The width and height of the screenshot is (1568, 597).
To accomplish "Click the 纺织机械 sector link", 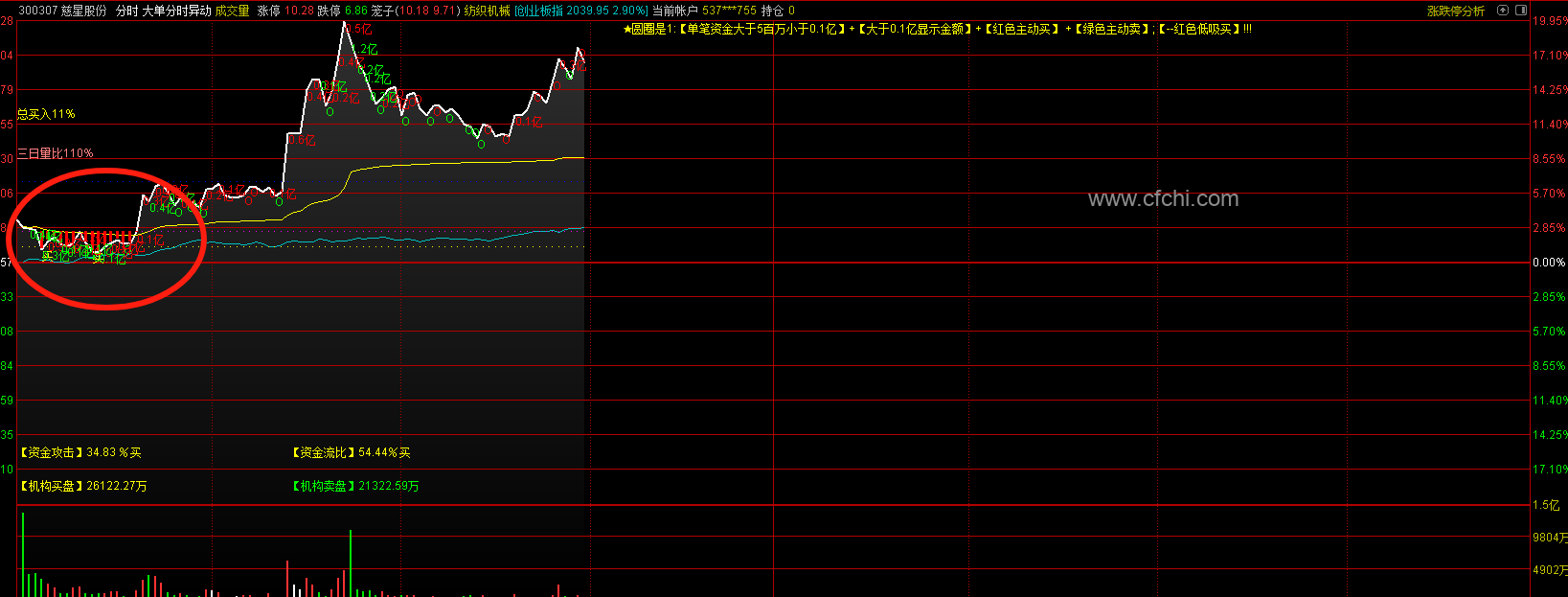I will pyautogui.click(x=488, y=11).
